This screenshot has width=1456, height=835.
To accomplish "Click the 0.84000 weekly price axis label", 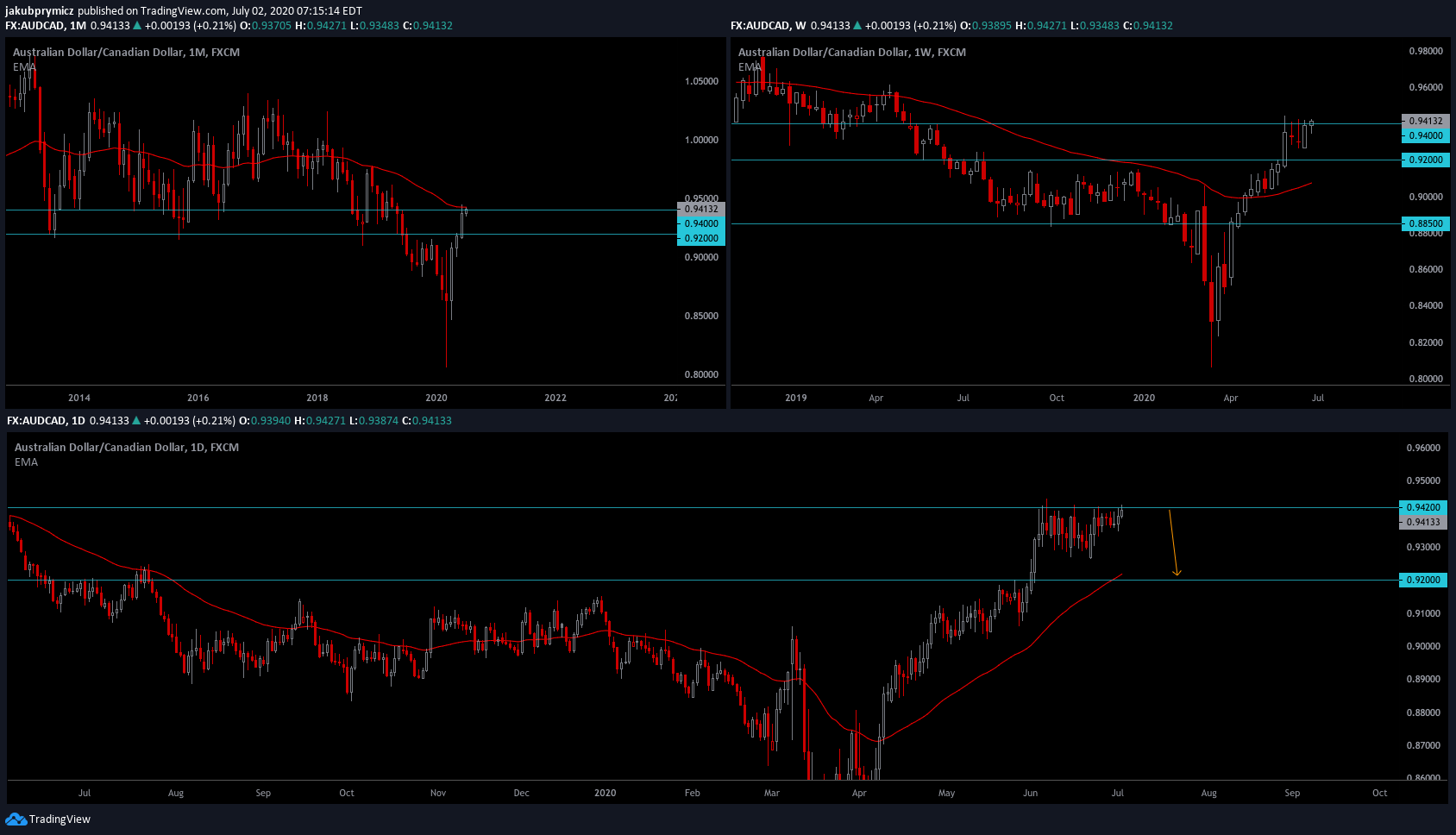I will (1426, 305).
